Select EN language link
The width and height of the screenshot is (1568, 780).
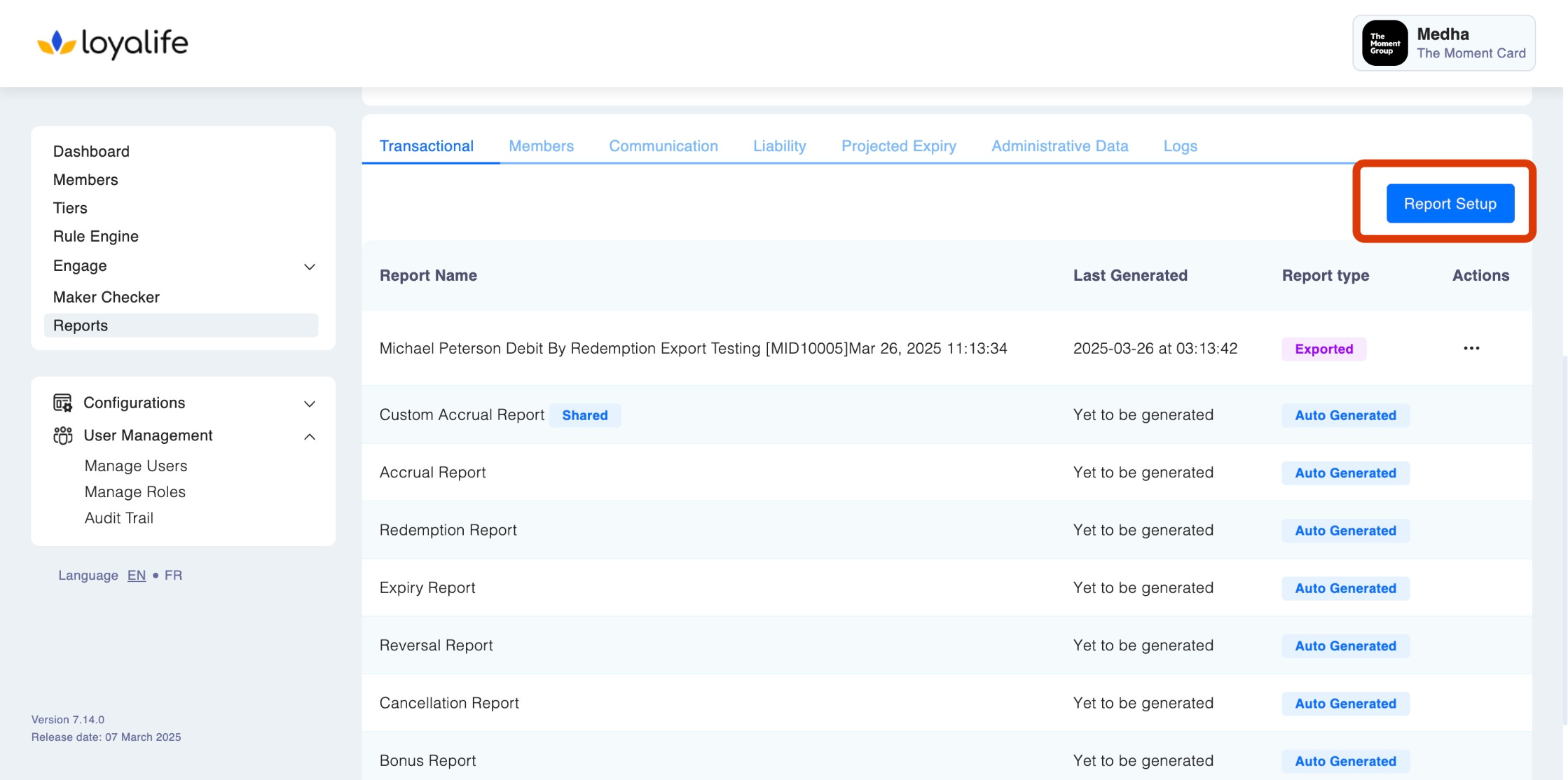point(137,575)
